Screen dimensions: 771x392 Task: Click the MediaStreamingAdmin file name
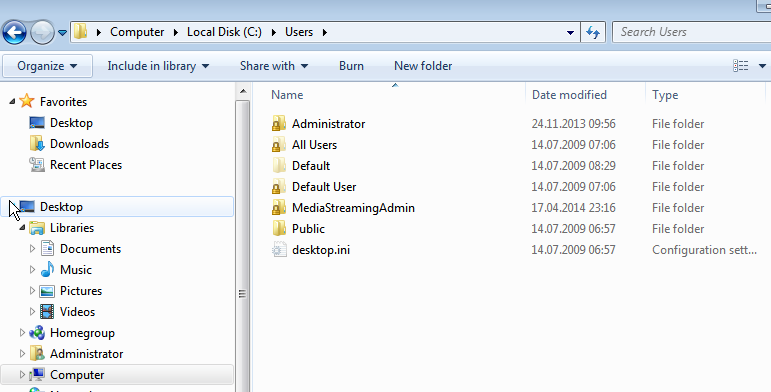[354, 208]
